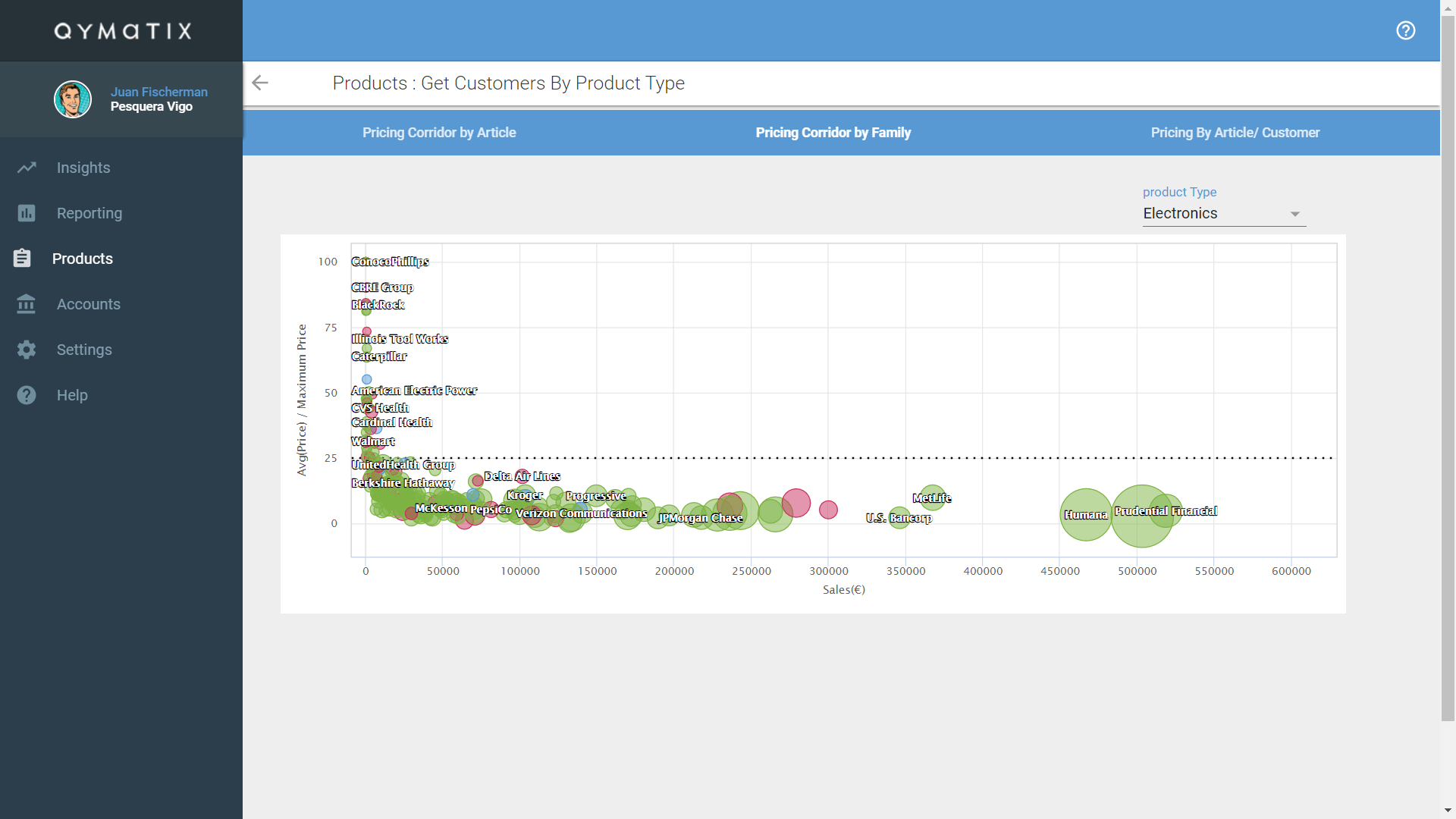
Task: Click the Insights trend line icon
Action: [x=27, y=168]
